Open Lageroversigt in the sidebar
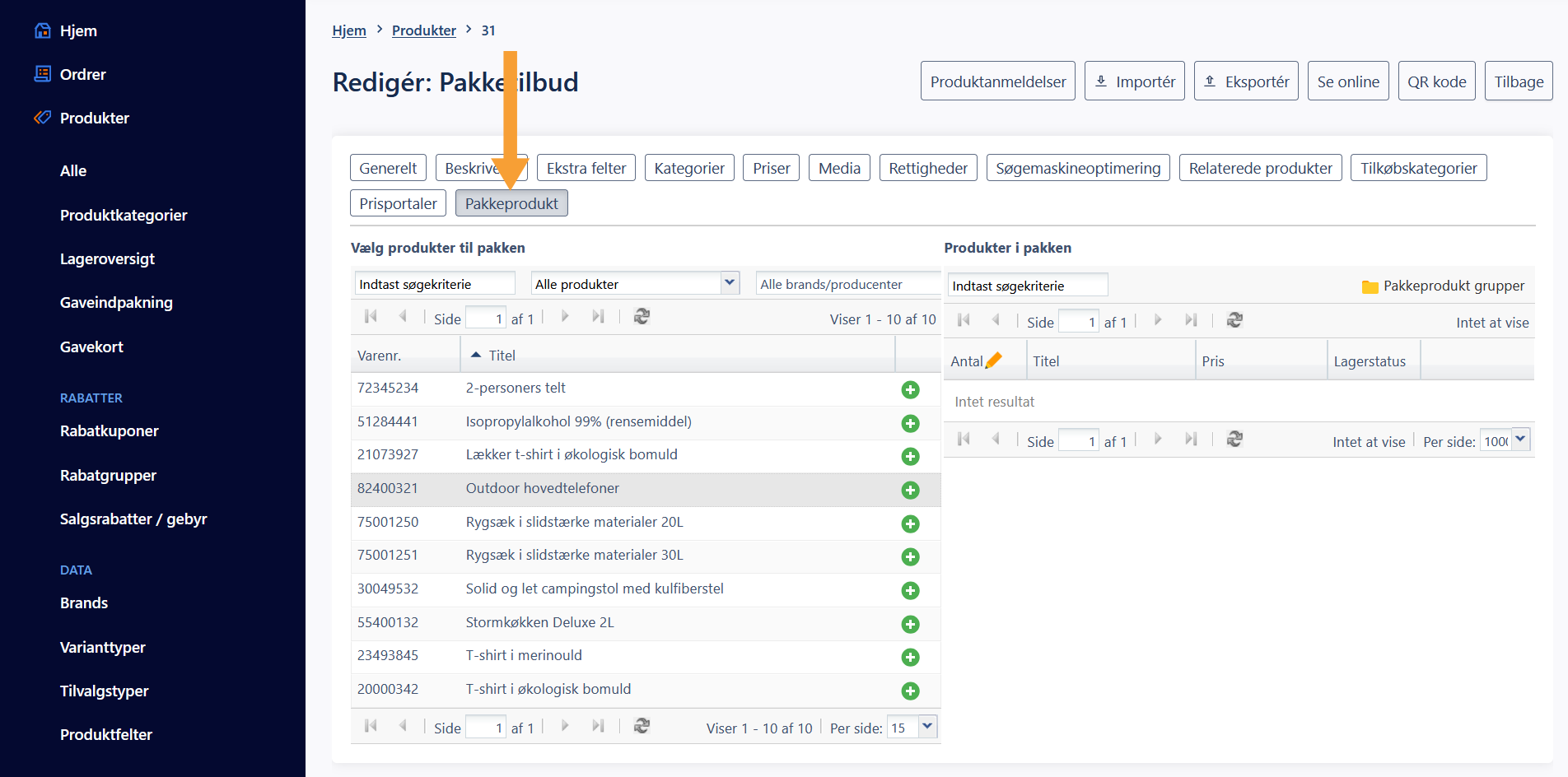1568x777 pixels. tap(107, 258)
